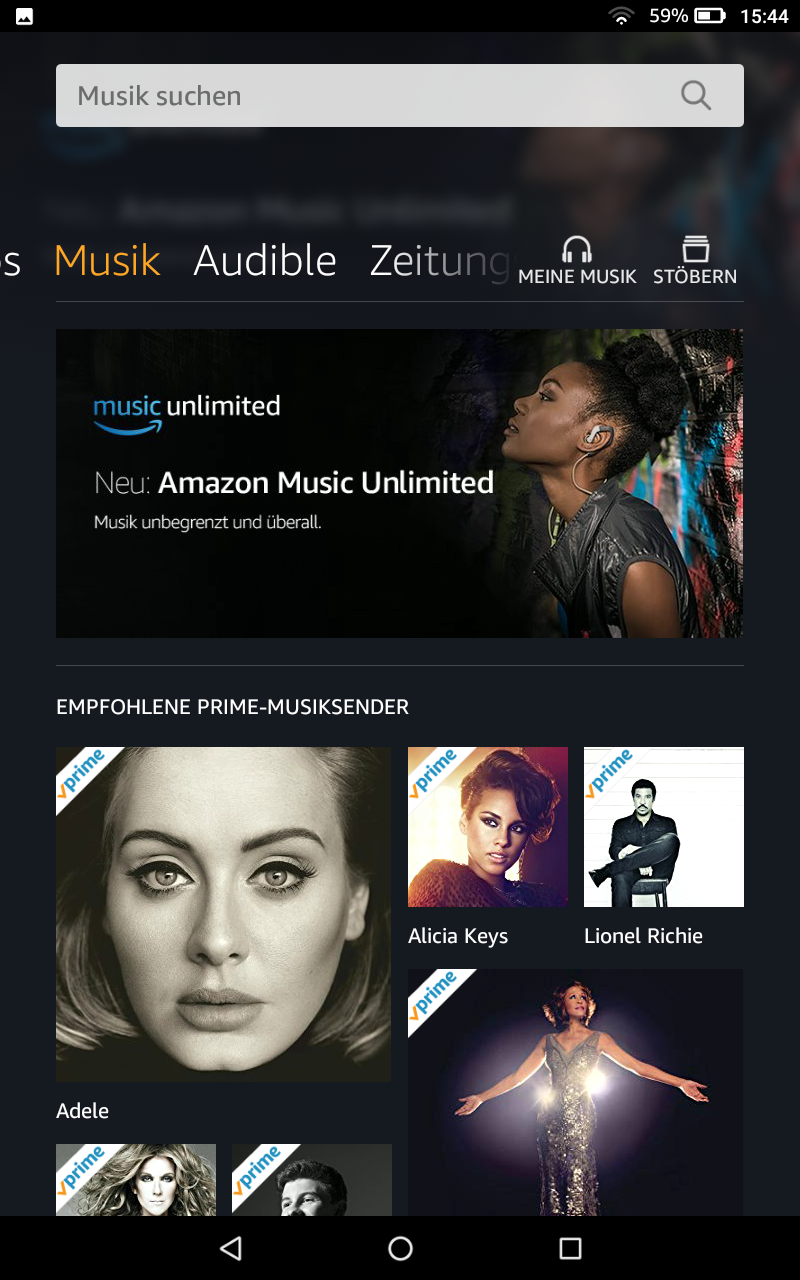Tap the battery indicator icon
800x1280 pixels.
(710, 16)
